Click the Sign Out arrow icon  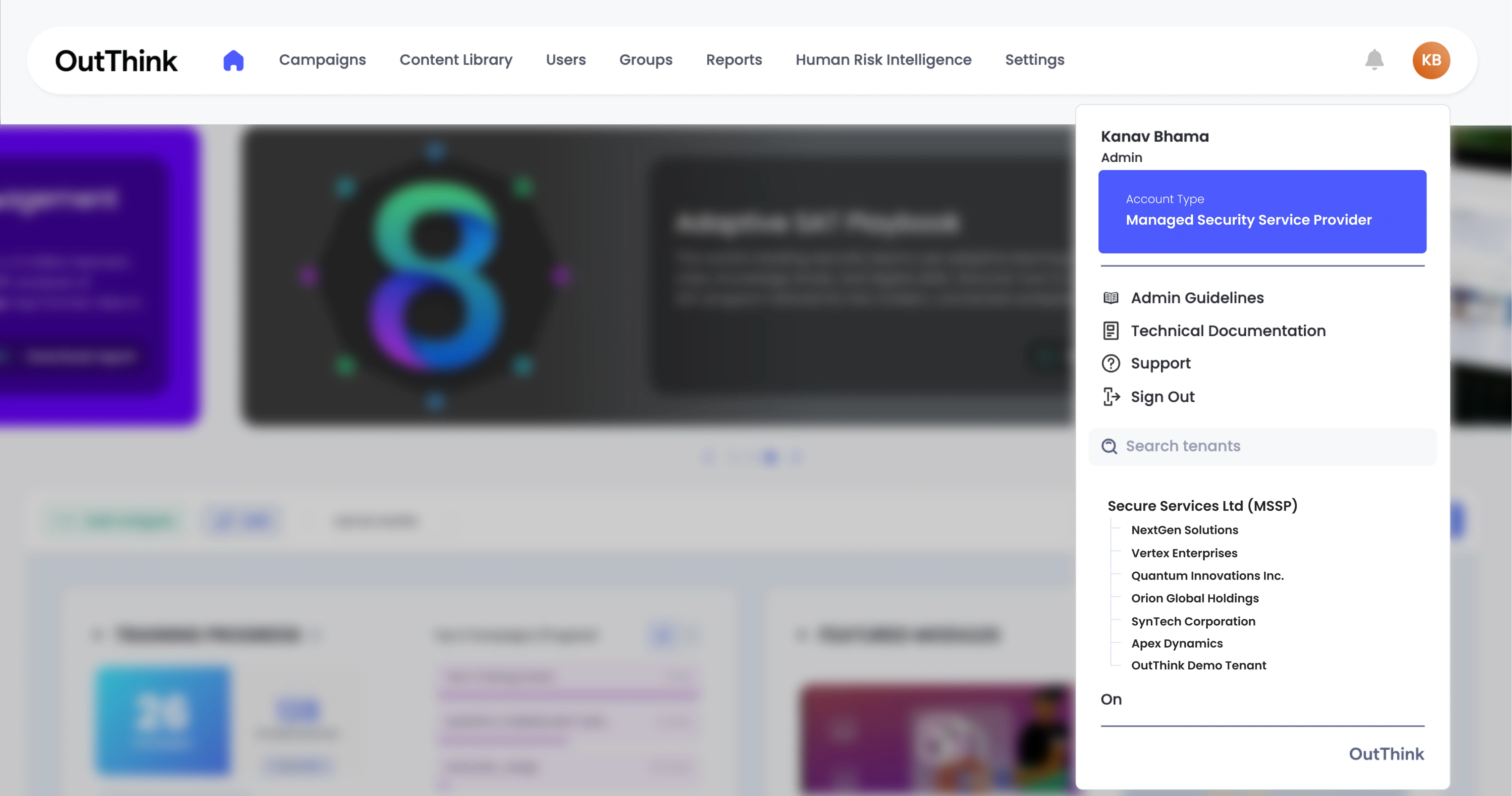pyautogui.click(x=1111, y=397)
